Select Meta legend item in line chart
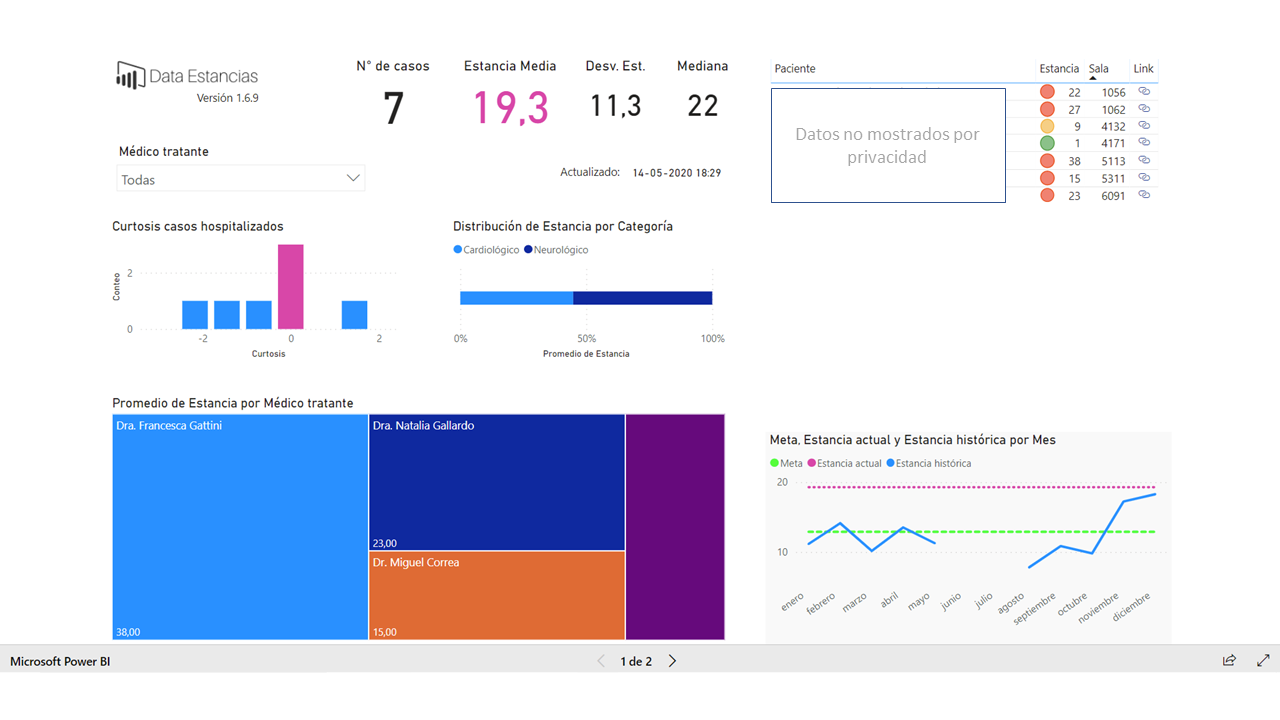Screen dimensions: 1280x720 (x=786, y=463)
